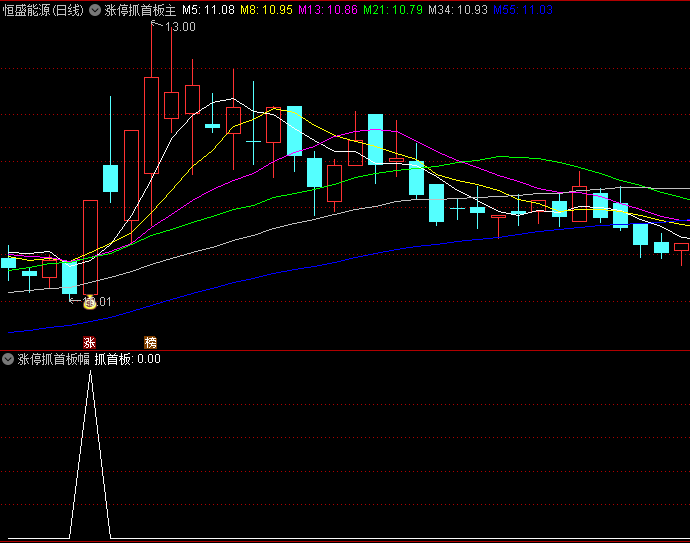Viewport: 690px width, 543px height.
Task: Click the yellow M8: 10.95 label
Action: coord(268,10)
